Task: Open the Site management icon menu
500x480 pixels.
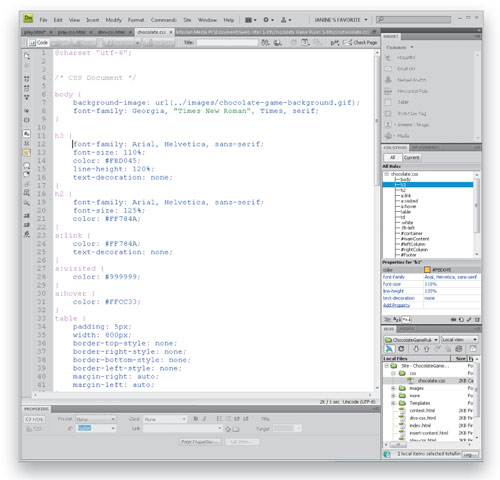Action: (x=286, y=20)
